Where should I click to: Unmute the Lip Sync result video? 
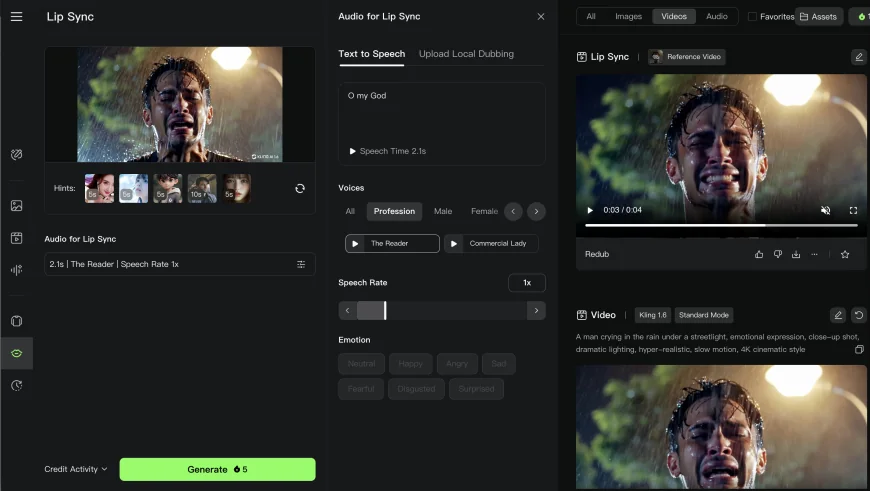click(826, 210)
